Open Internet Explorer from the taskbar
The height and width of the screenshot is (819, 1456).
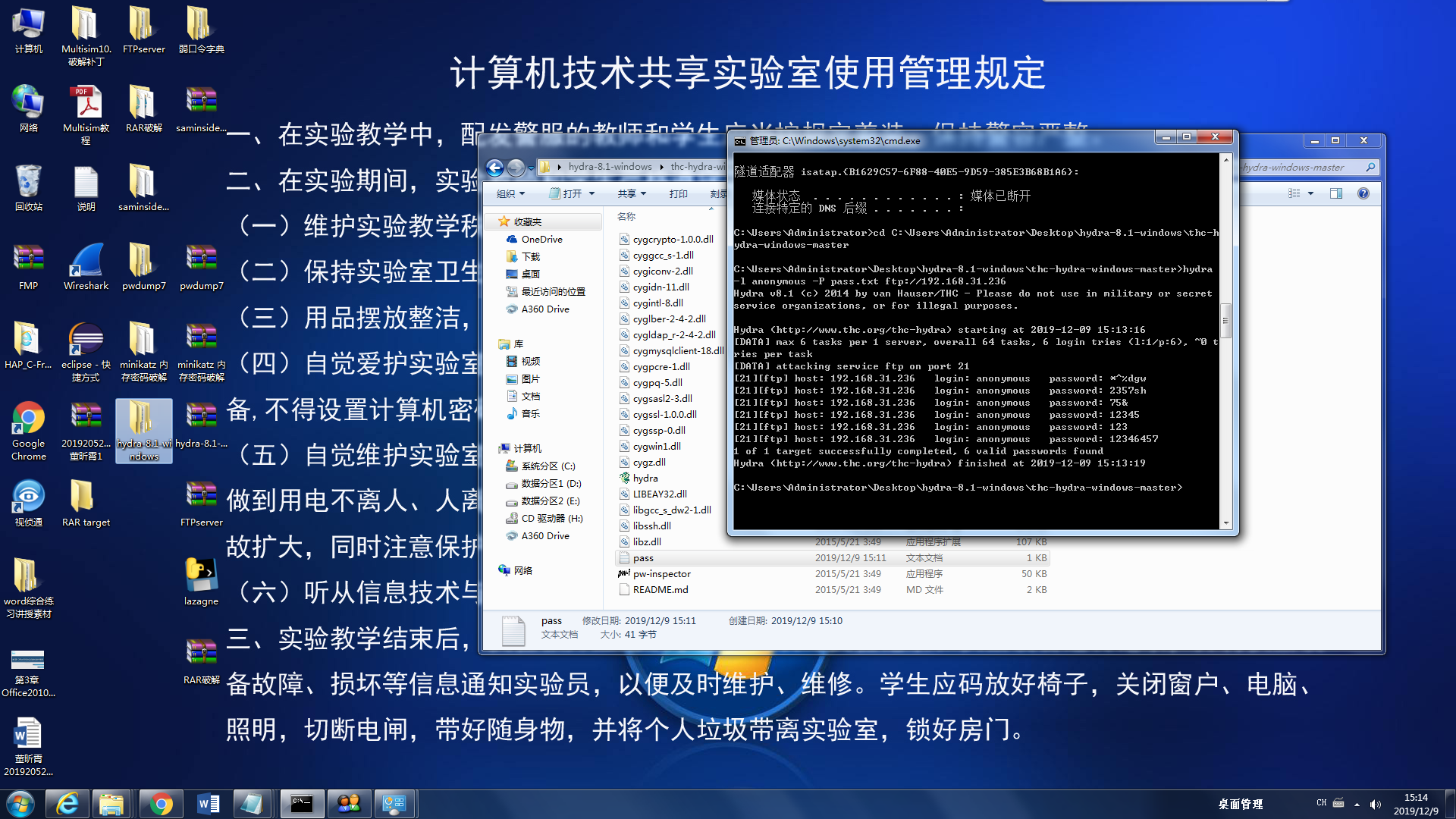point(67,804)
